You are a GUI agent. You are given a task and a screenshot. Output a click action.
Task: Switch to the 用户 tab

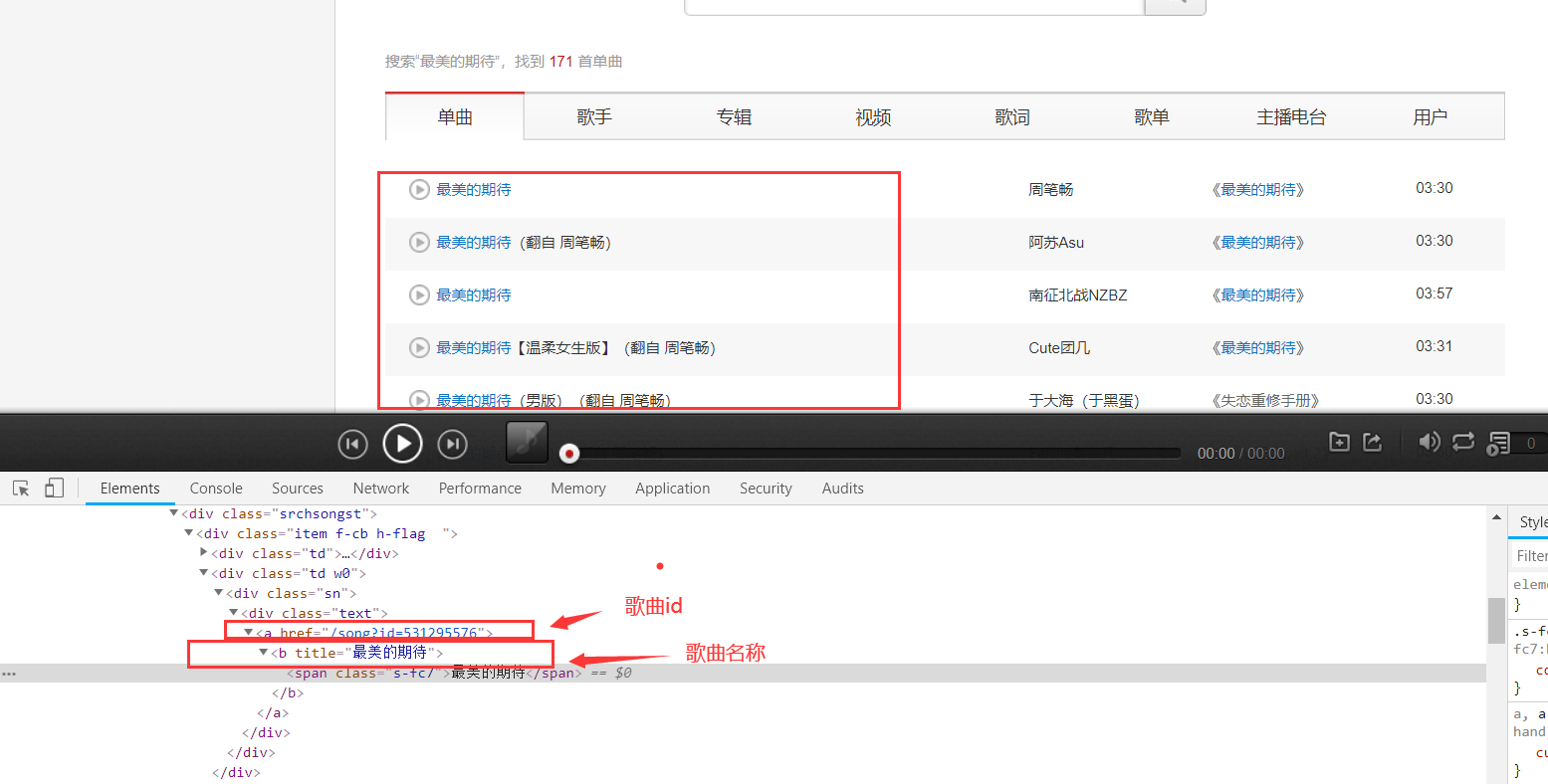pyautogui.click(x=1431, y=117)
